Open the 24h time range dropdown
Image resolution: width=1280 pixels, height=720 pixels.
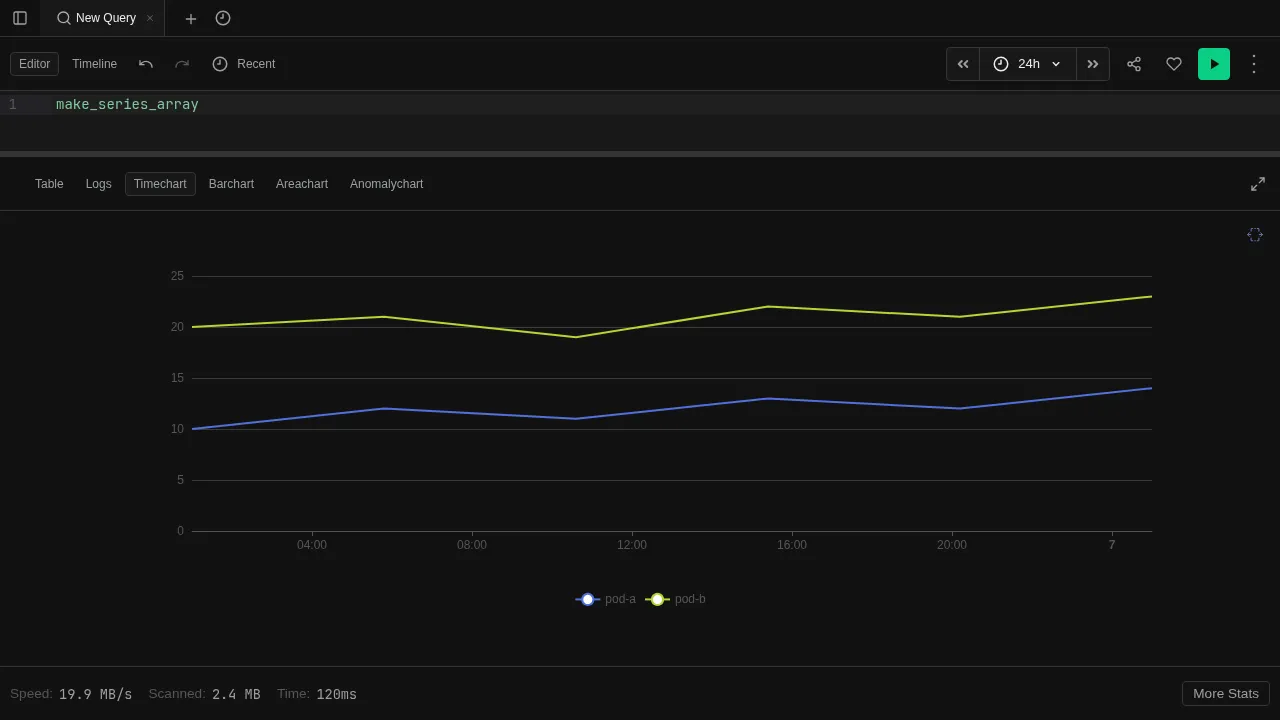[1027, 64]
